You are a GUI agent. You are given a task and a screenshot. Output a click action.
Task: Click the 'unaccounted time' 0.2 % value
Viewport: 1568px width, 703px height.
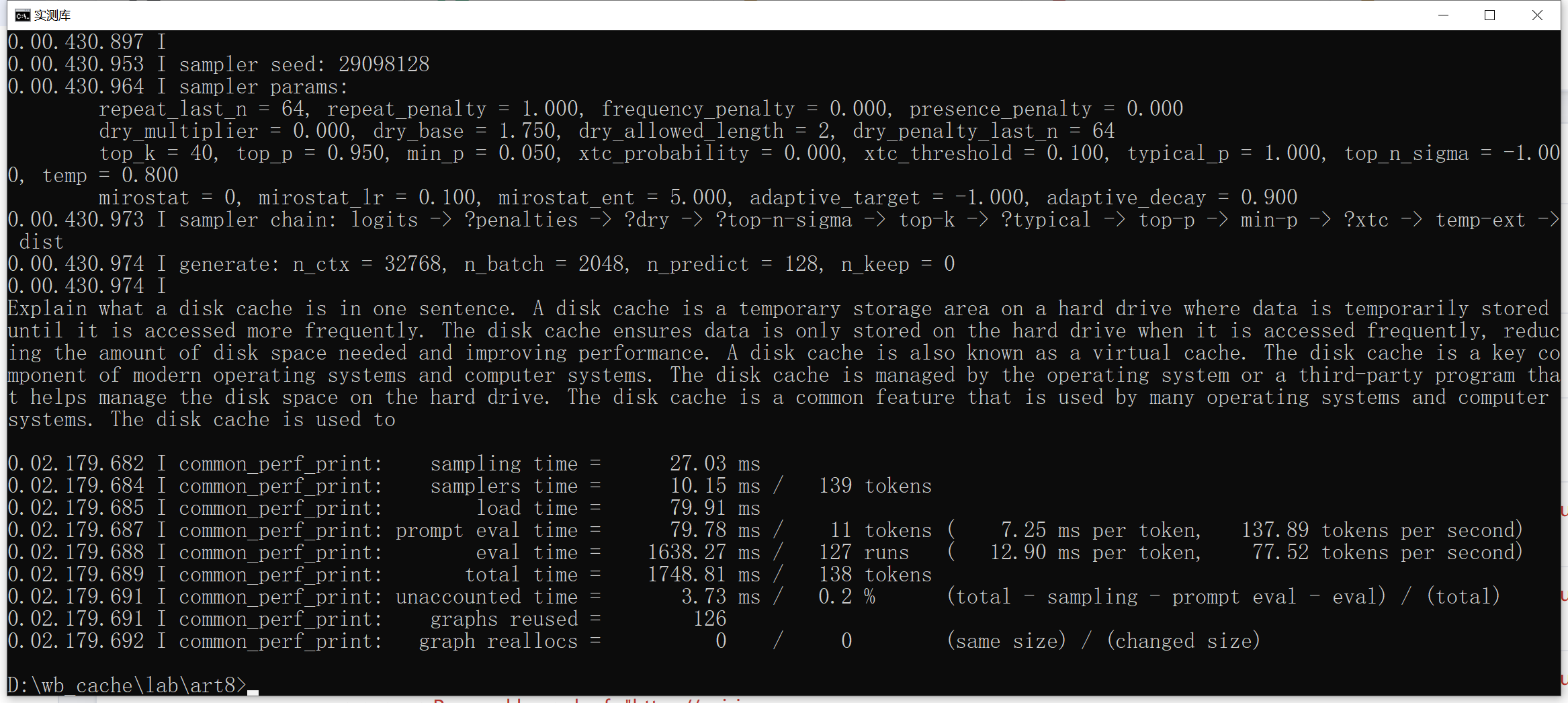[846, 597]
